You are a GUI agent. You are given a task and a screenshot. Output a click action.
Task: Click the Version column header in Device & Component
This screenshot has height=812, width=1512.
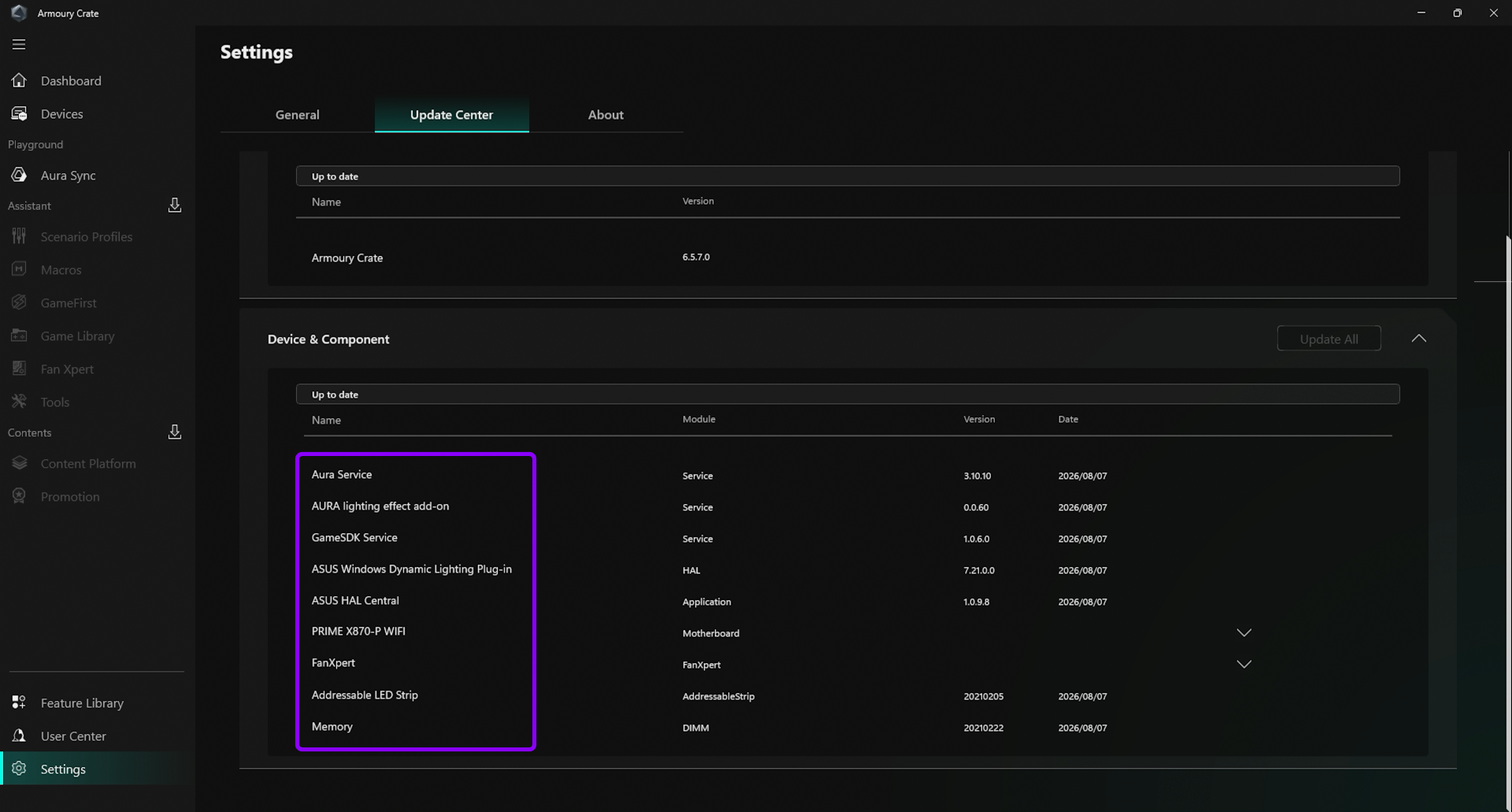coord(979,420)
